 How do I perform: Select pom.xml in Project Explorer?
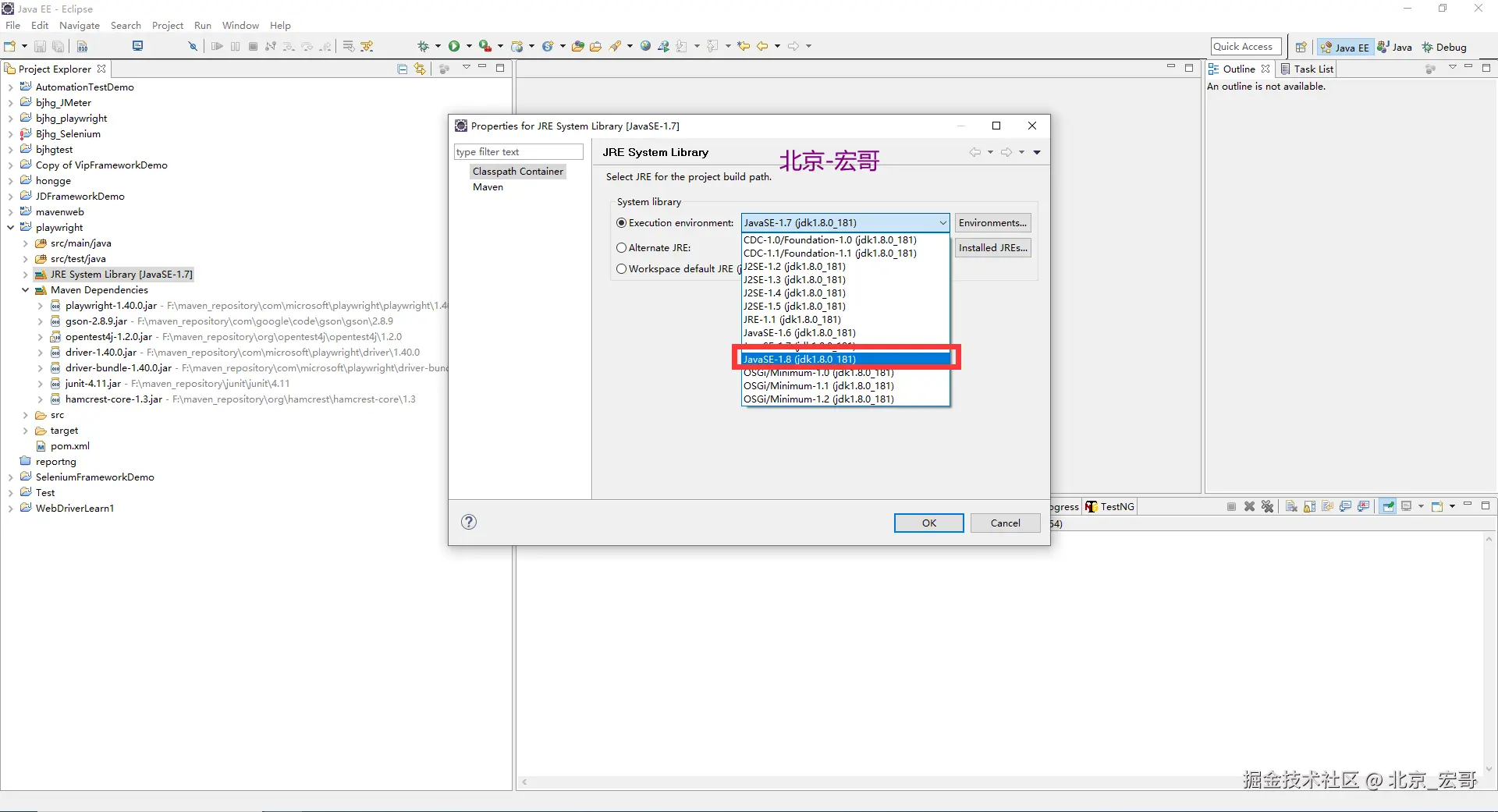pos(69,445)
